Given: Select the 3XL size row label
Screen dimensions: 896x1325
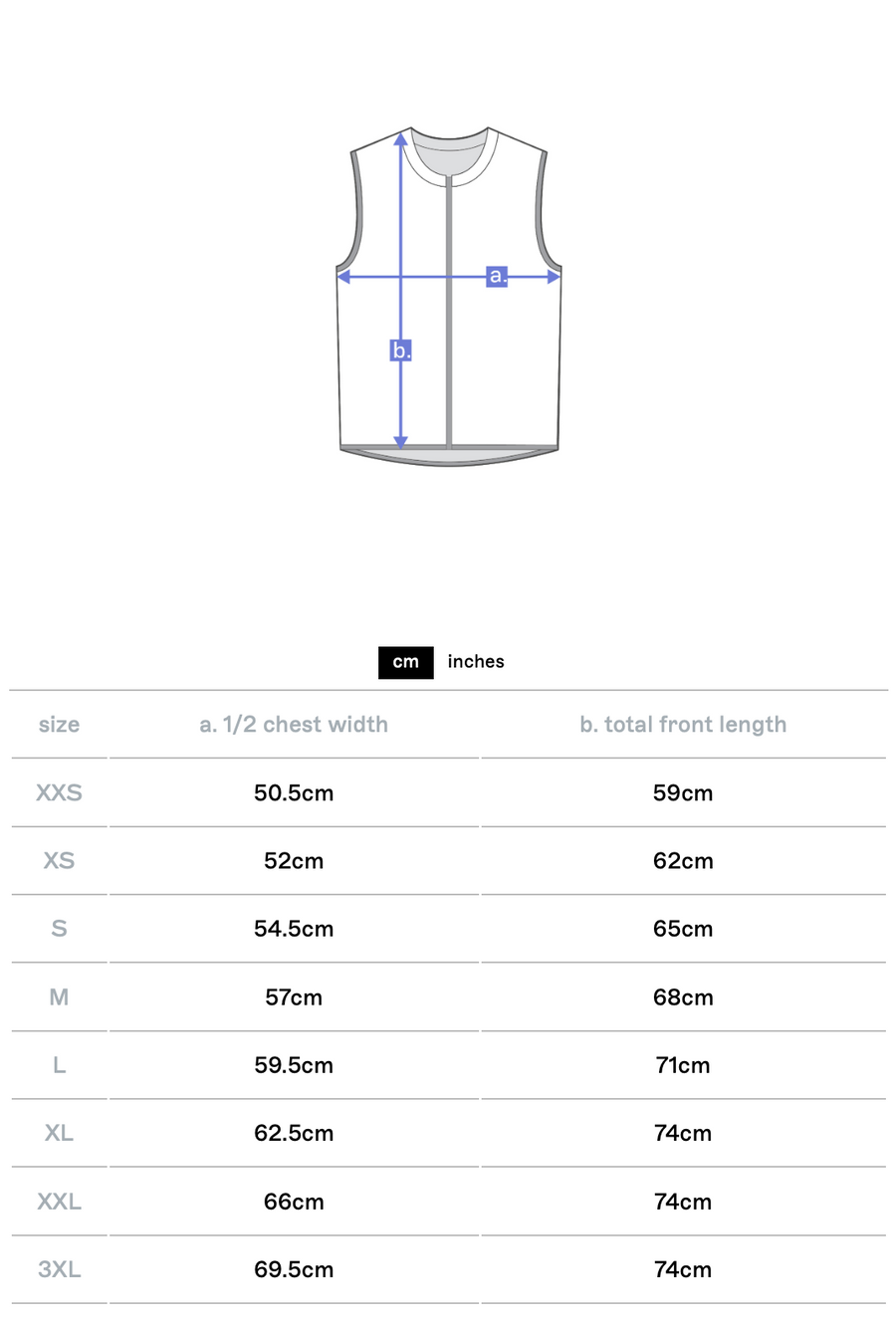Looking at the screenshot, I should pos(59,1269).
